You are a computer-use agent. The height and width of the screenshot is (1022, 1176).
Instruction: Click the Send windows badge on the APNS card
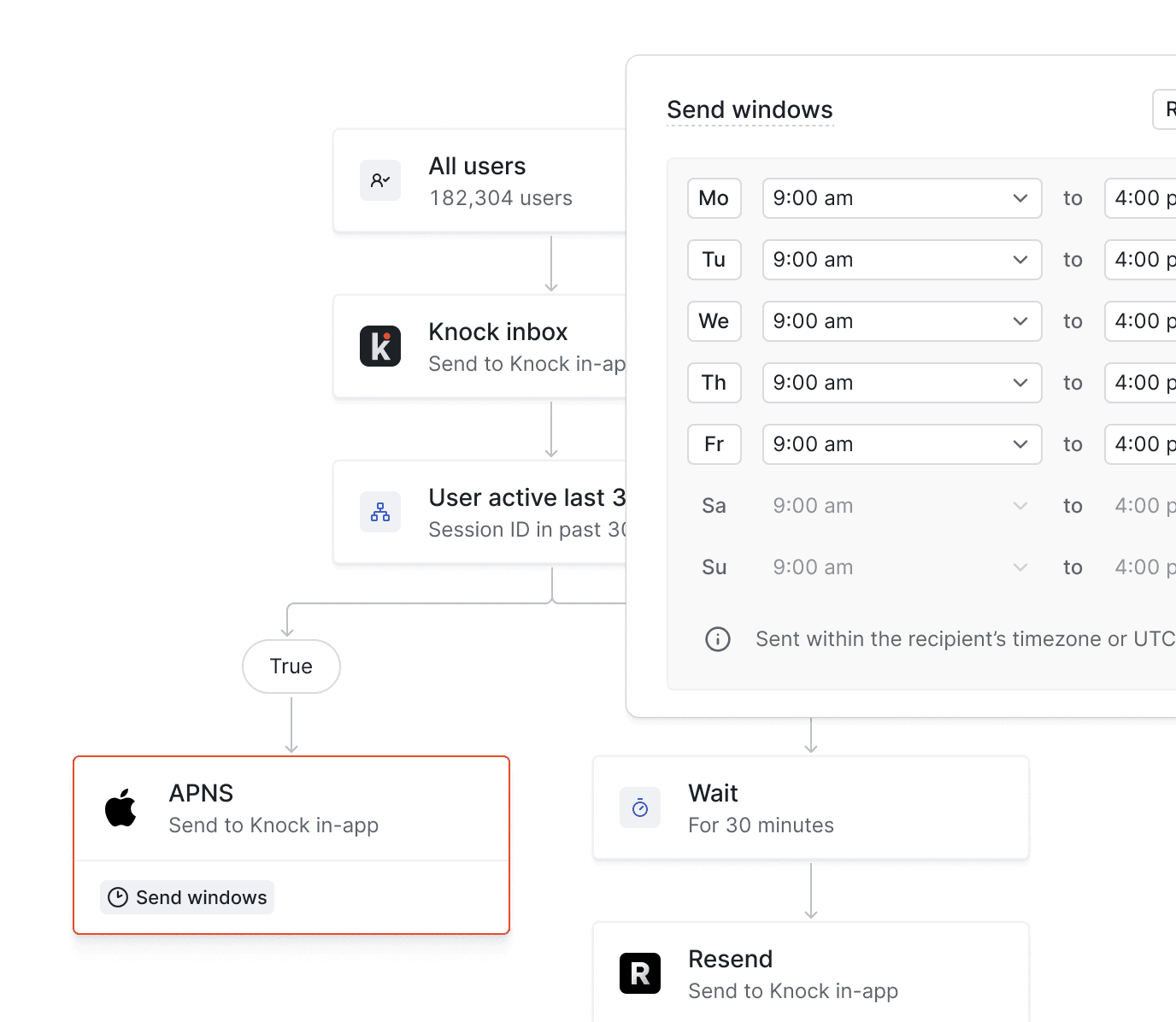click(186, 897)
